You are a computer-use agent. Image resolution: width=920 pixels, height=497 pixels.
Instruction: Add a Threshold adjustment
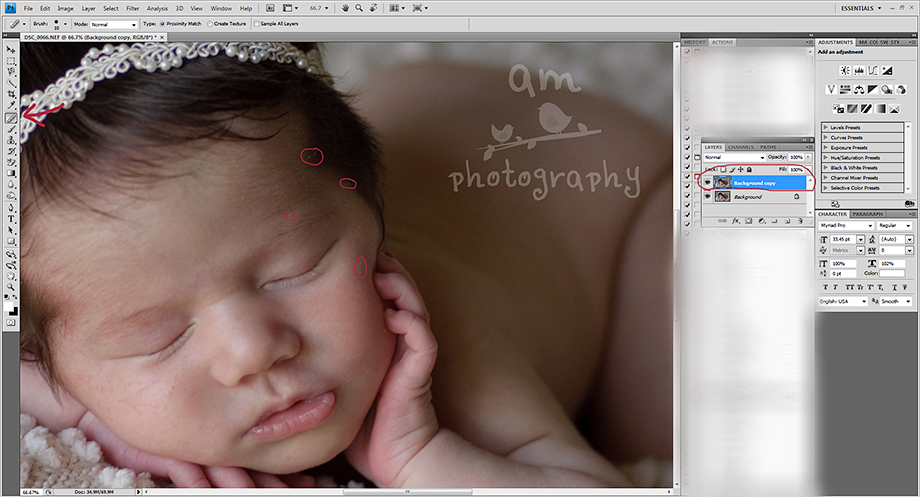click(x=866, y=109)
